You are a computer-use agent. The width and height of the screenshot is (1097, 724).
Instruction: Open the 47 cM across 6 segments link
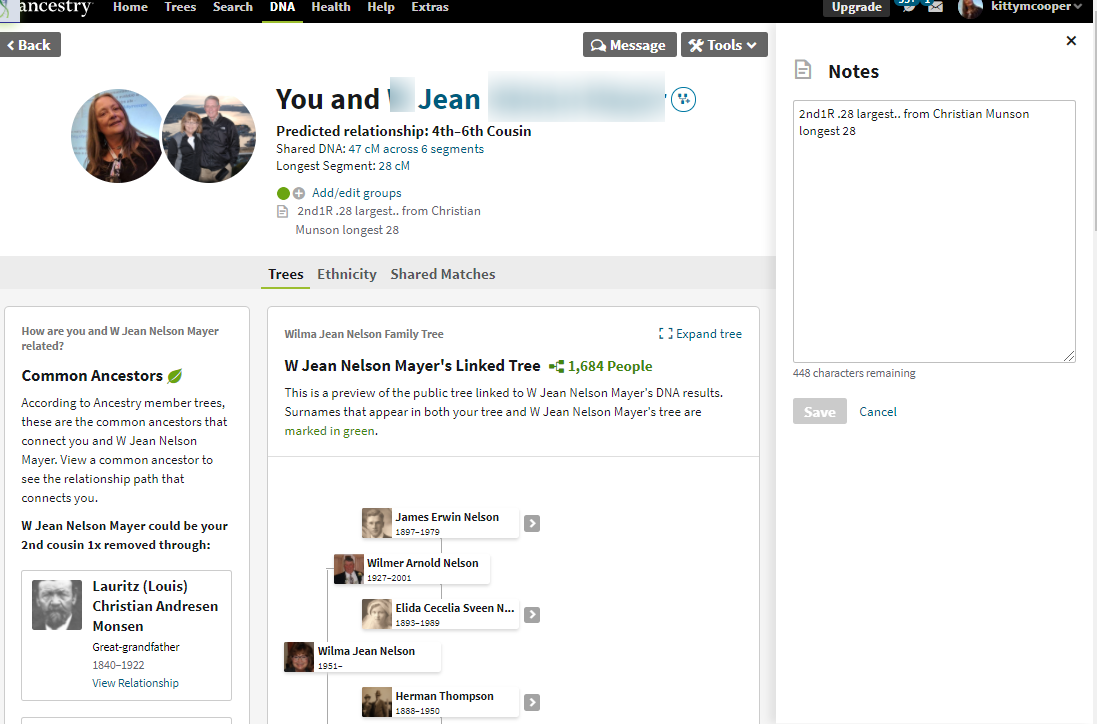point(416,149)
